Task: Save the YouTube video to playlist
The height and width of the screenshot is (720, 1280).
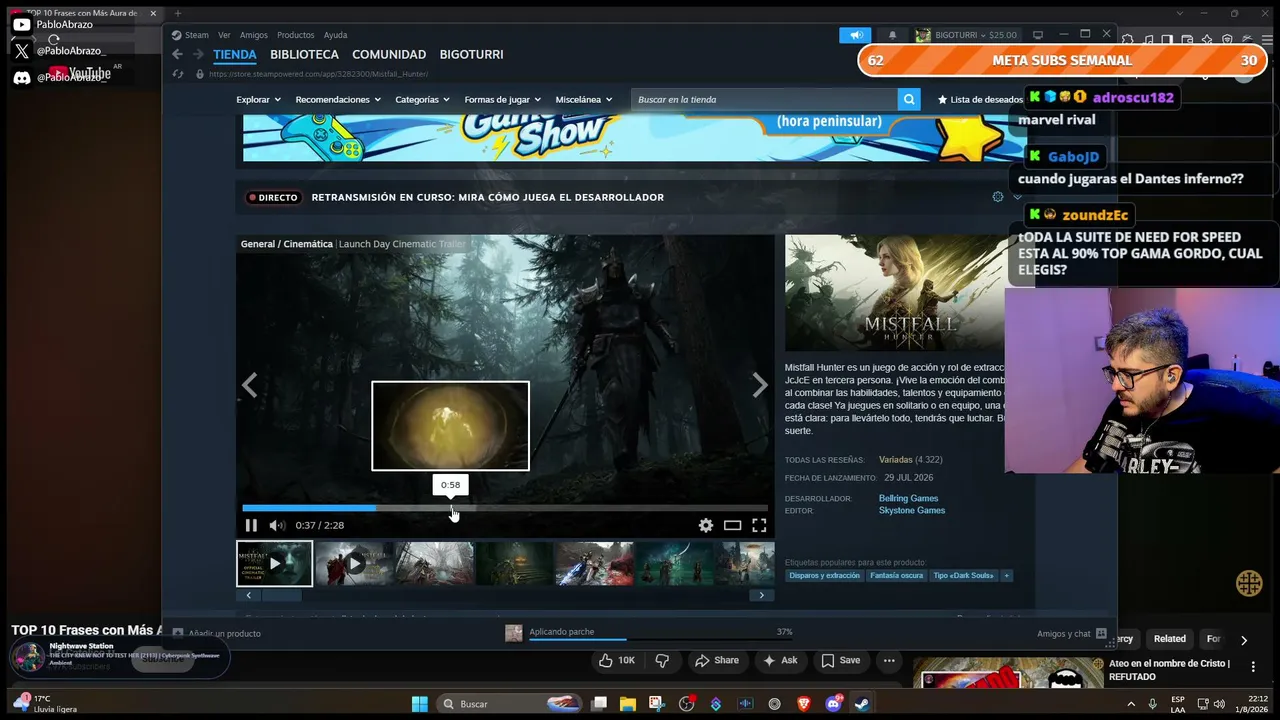Action: 841,661
